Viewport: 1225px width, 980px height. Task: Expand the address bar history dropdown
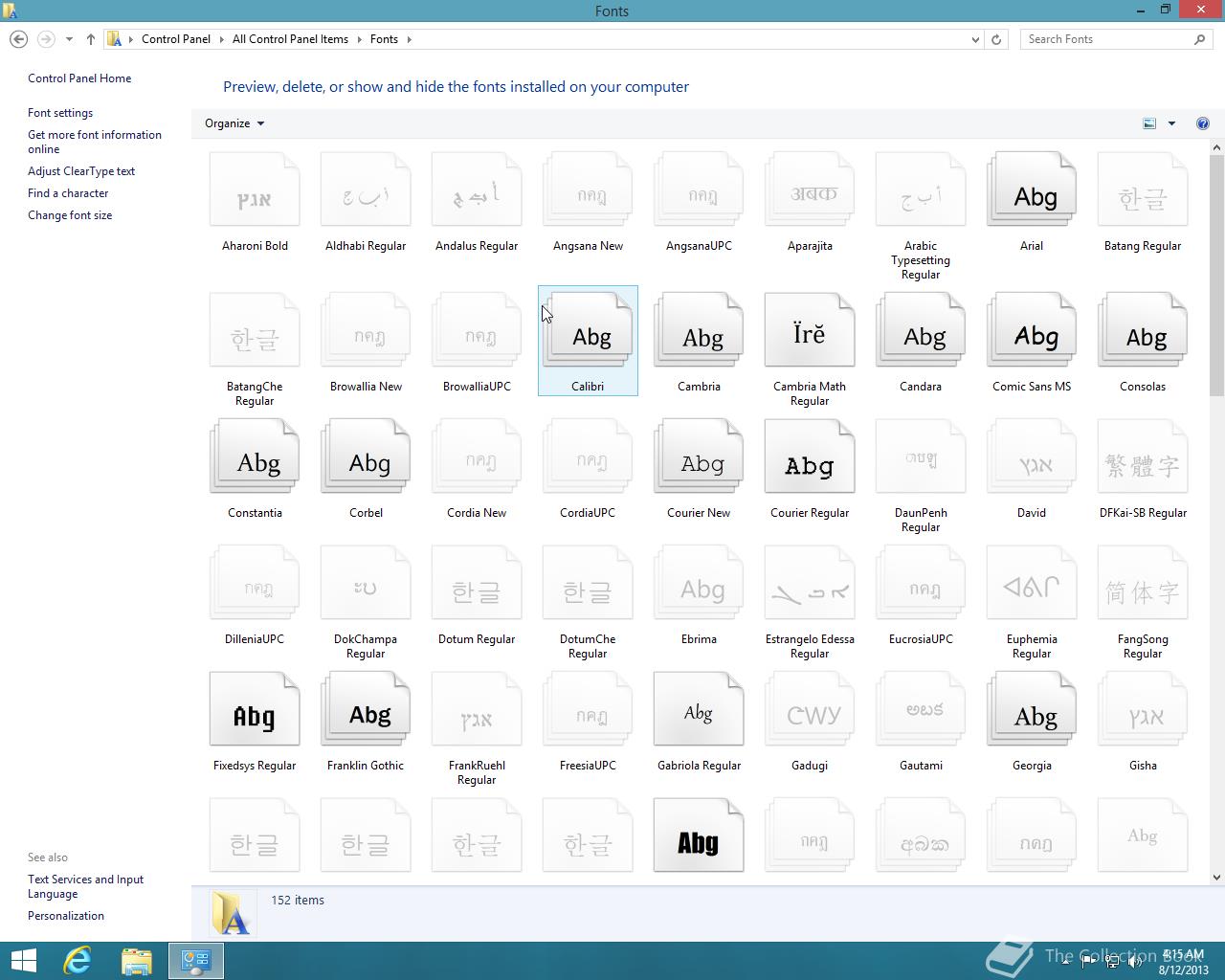pyautogui.click(x=975, y=39)
